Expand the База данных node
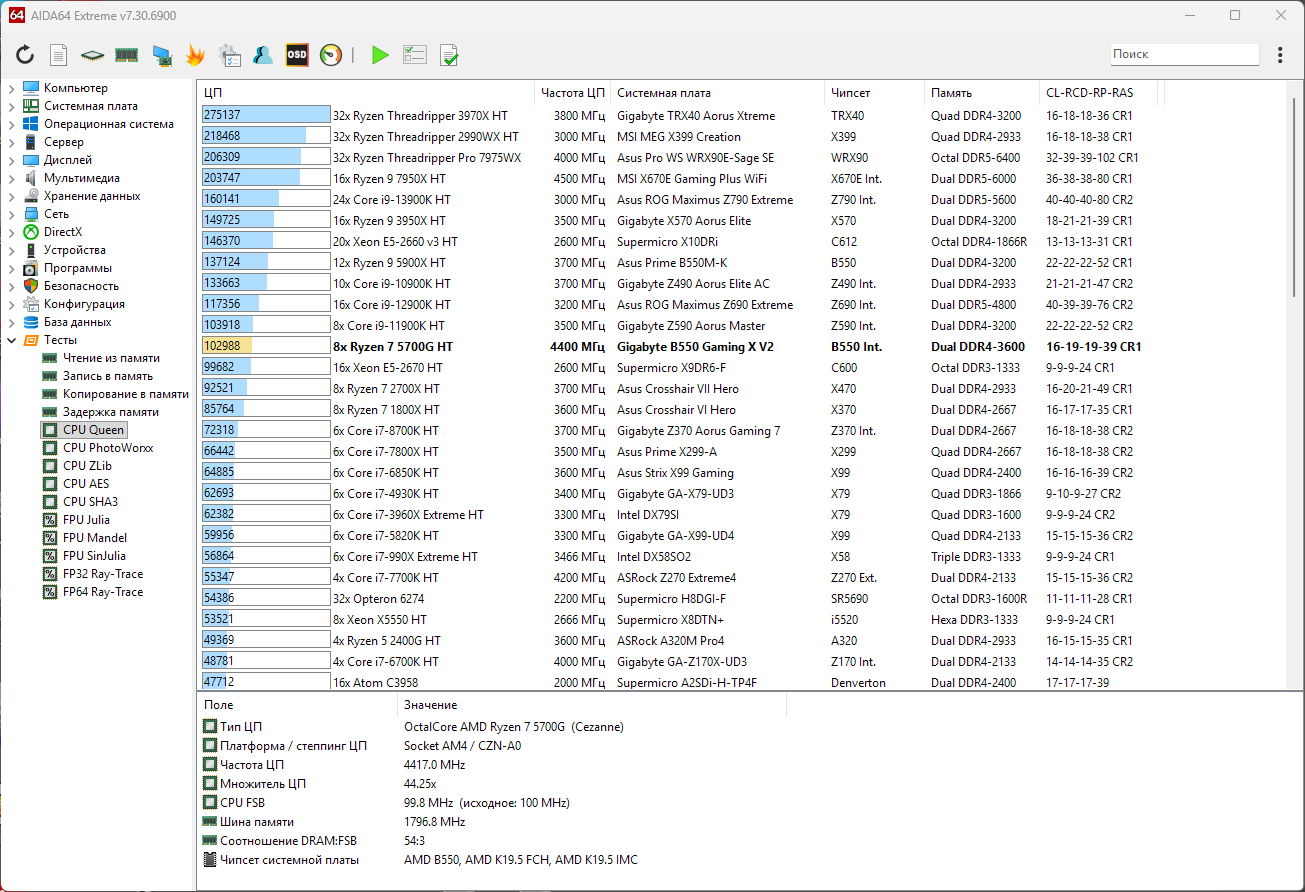1305x892 pixels. pos(11,322)
